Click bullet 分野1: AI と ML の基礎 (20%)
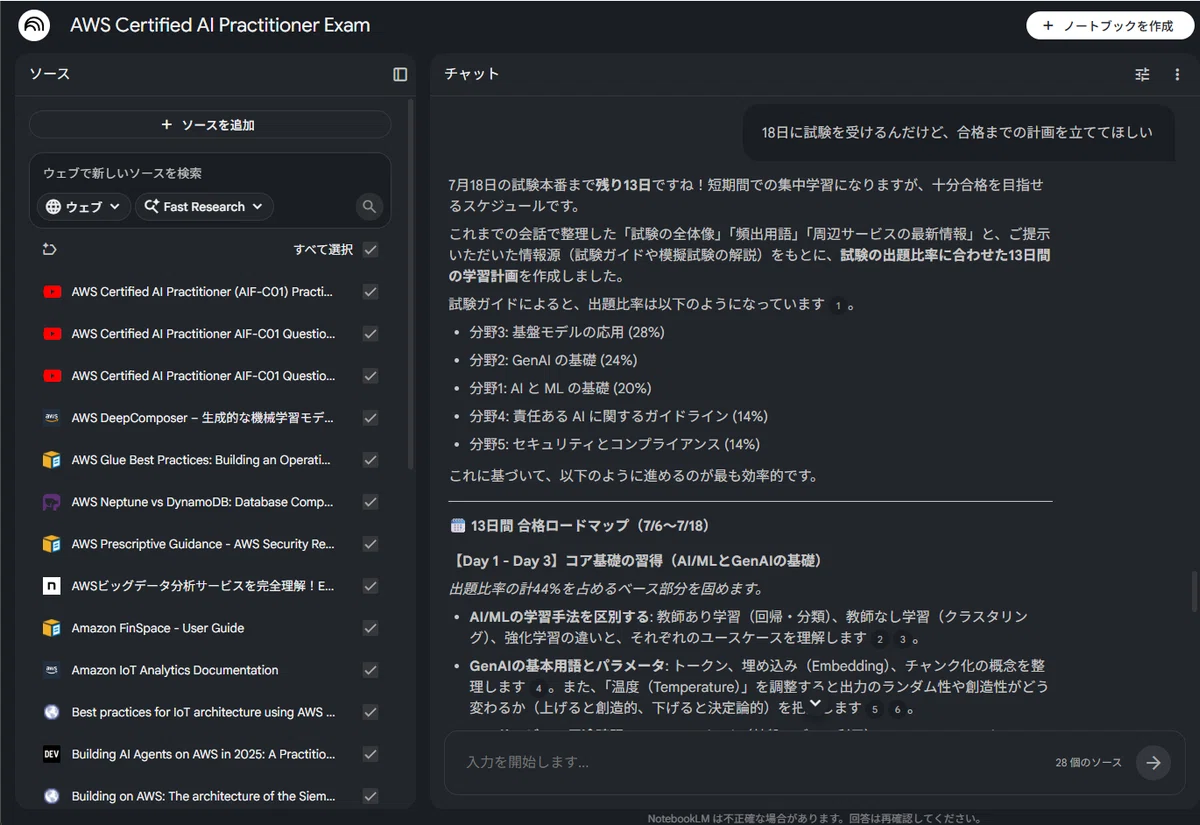This screenshot has width=1200, height=825. 560,388
